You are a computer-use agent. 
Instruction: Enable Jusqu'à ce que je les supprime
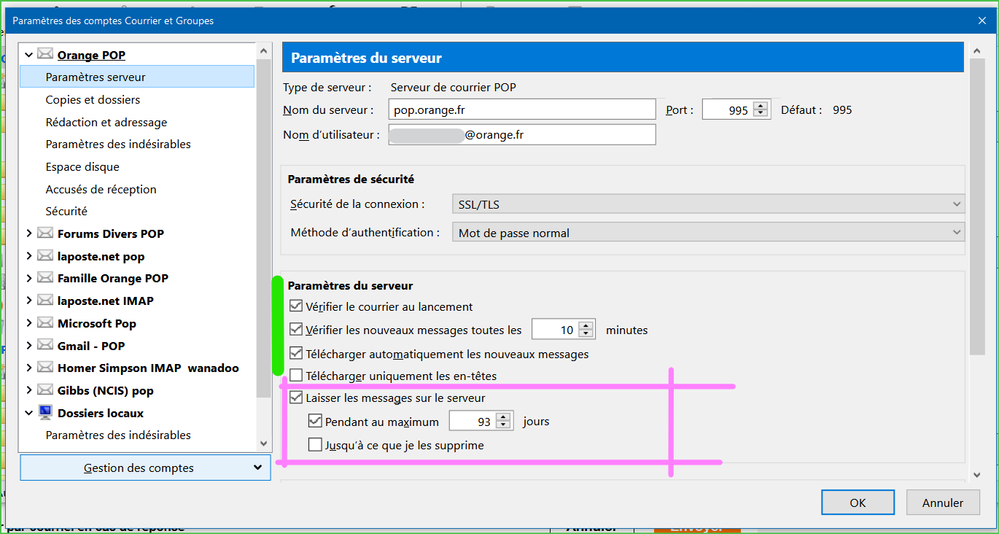pos(315,444)
